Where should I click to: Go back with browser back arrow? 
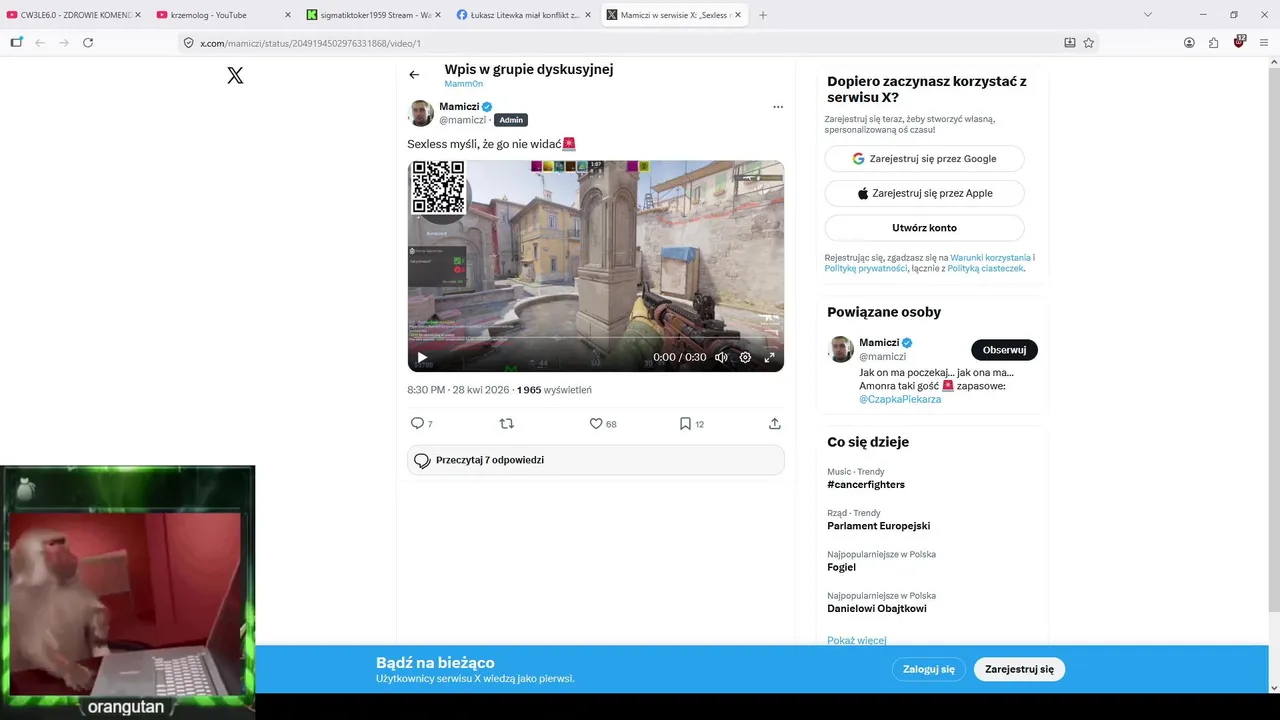pos(41,43)
